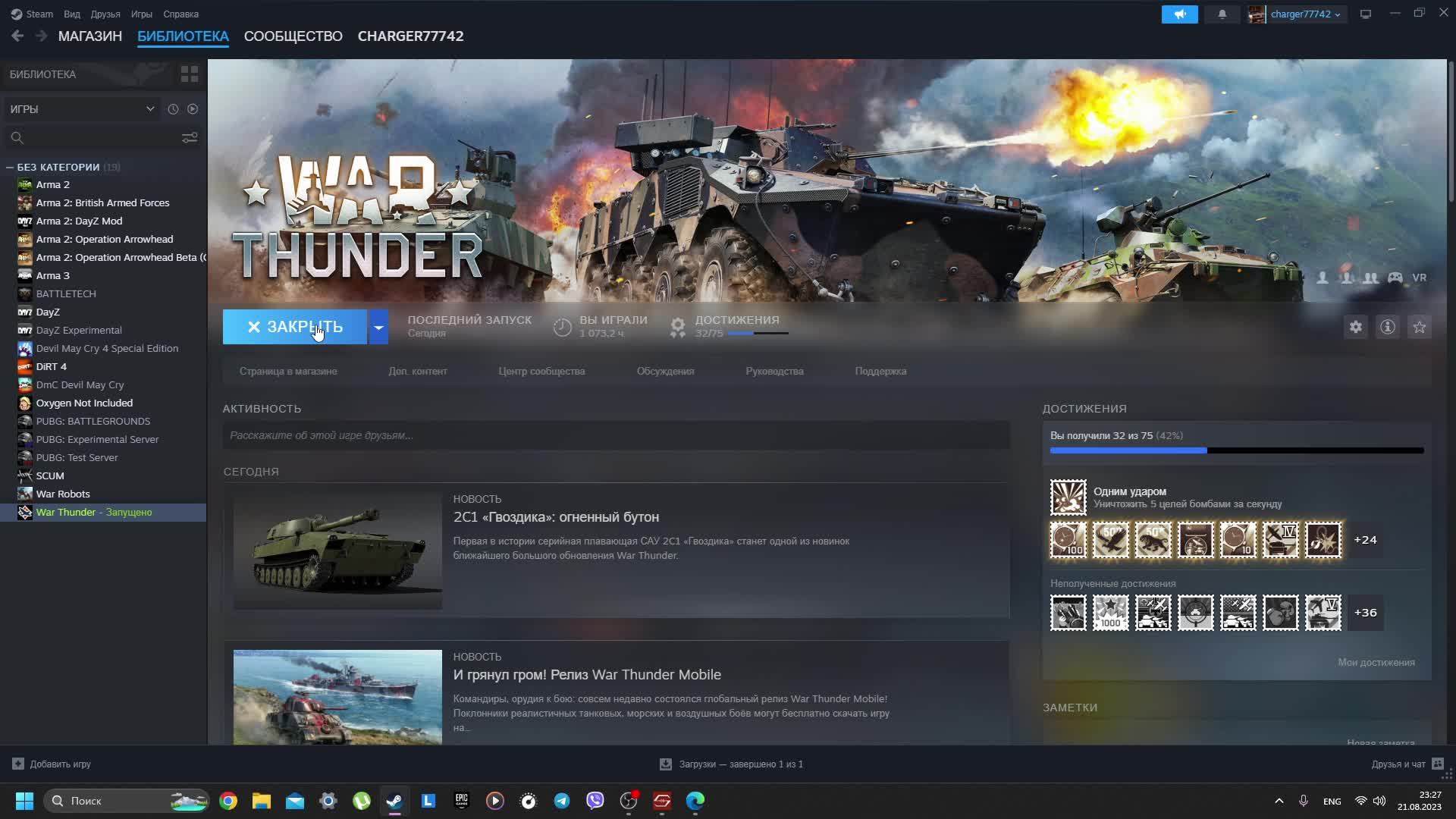Collapse the БЕЗ КАТЕГОРИИ group
This screenshot has height=819, width=1456.
click(10, 167)
